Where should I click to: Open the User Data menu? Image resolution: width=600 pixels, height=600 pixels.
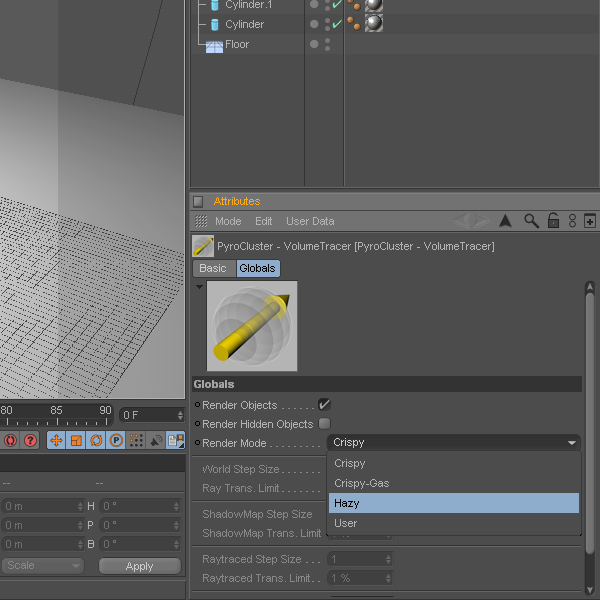click(310, 221)
